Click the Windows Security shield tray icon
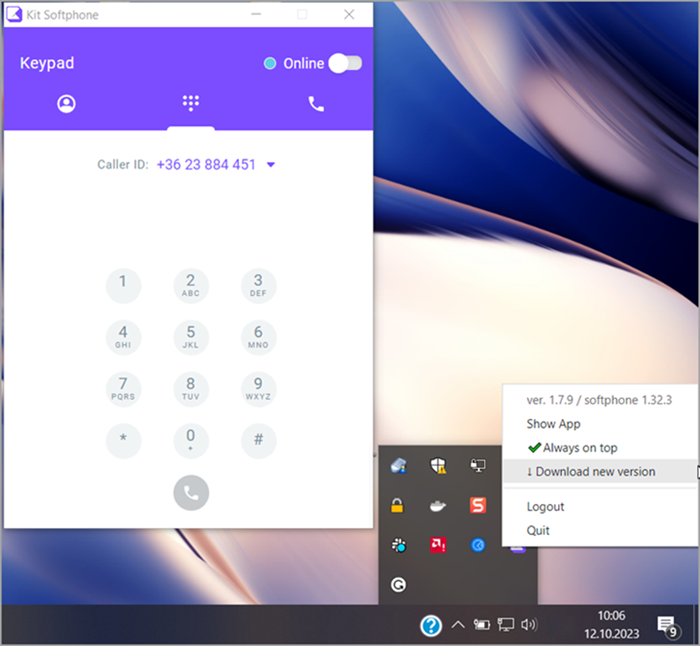700x646 pixels. 438,466
